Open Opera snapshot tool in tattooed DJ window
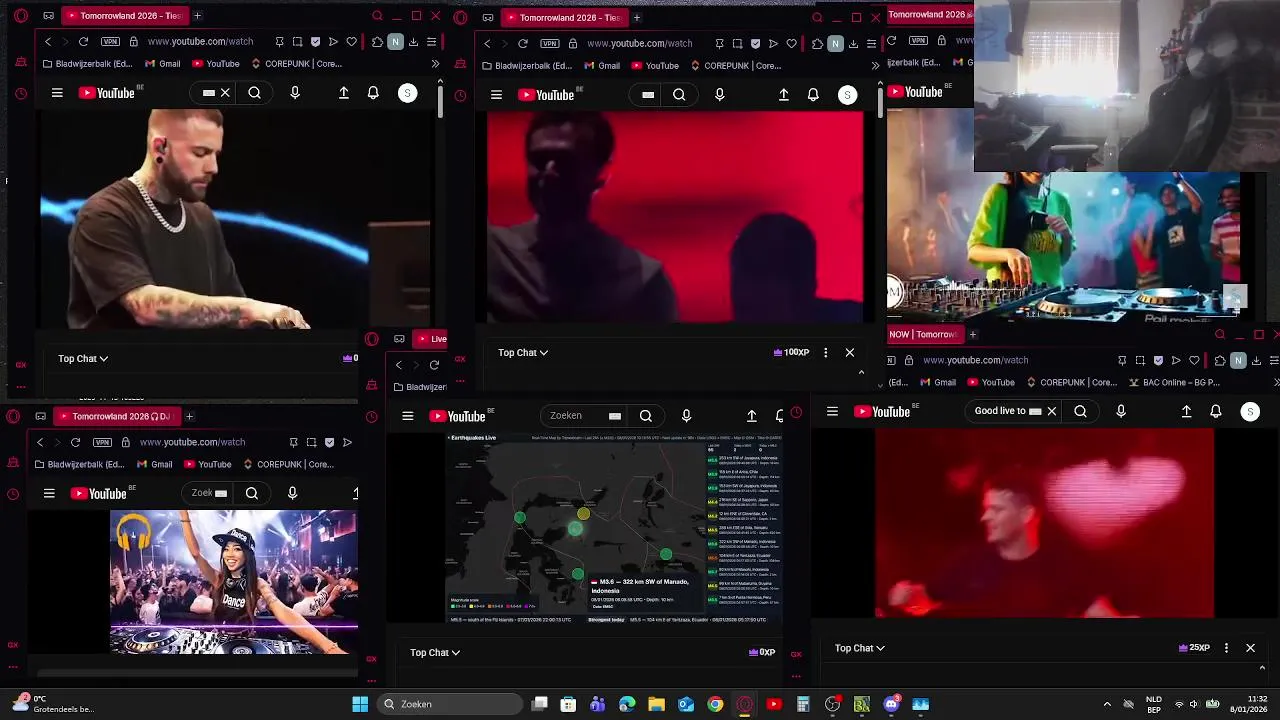The height and width of the screenshot is (720, 1280). click(297, 42)
